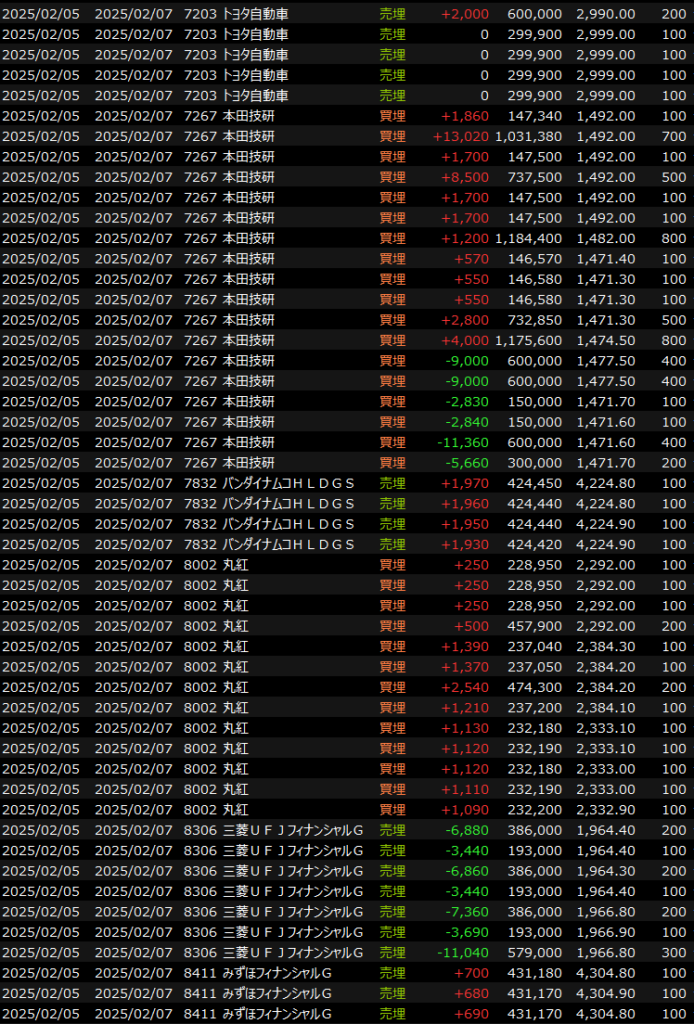The image size is (694, 1024).
Task: Click the 1,184,400 amount for 本田技研
Action: 528,238
